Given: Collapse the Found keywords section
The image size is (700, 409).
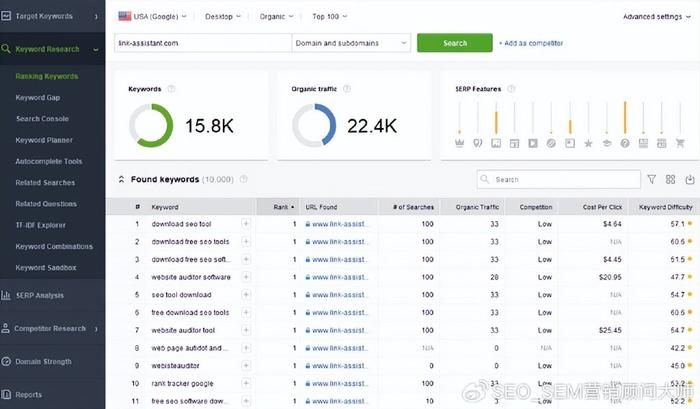Looking at the screenshot, I should 122,180.
